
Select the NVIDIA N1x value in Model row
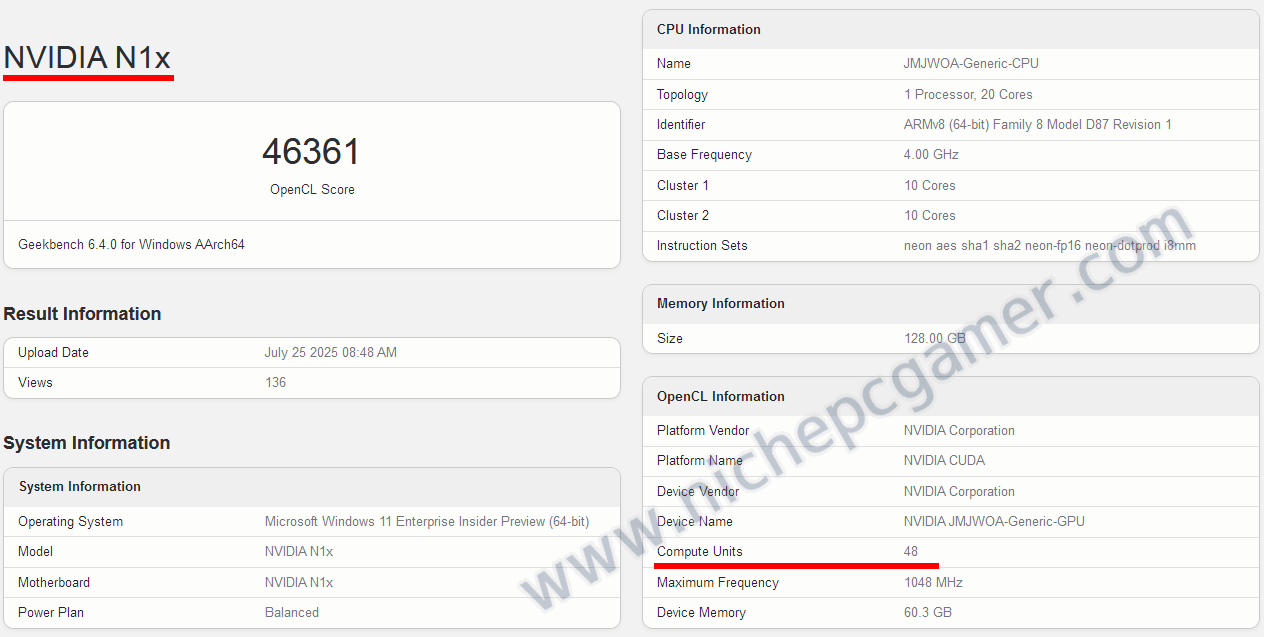point(299,551)
